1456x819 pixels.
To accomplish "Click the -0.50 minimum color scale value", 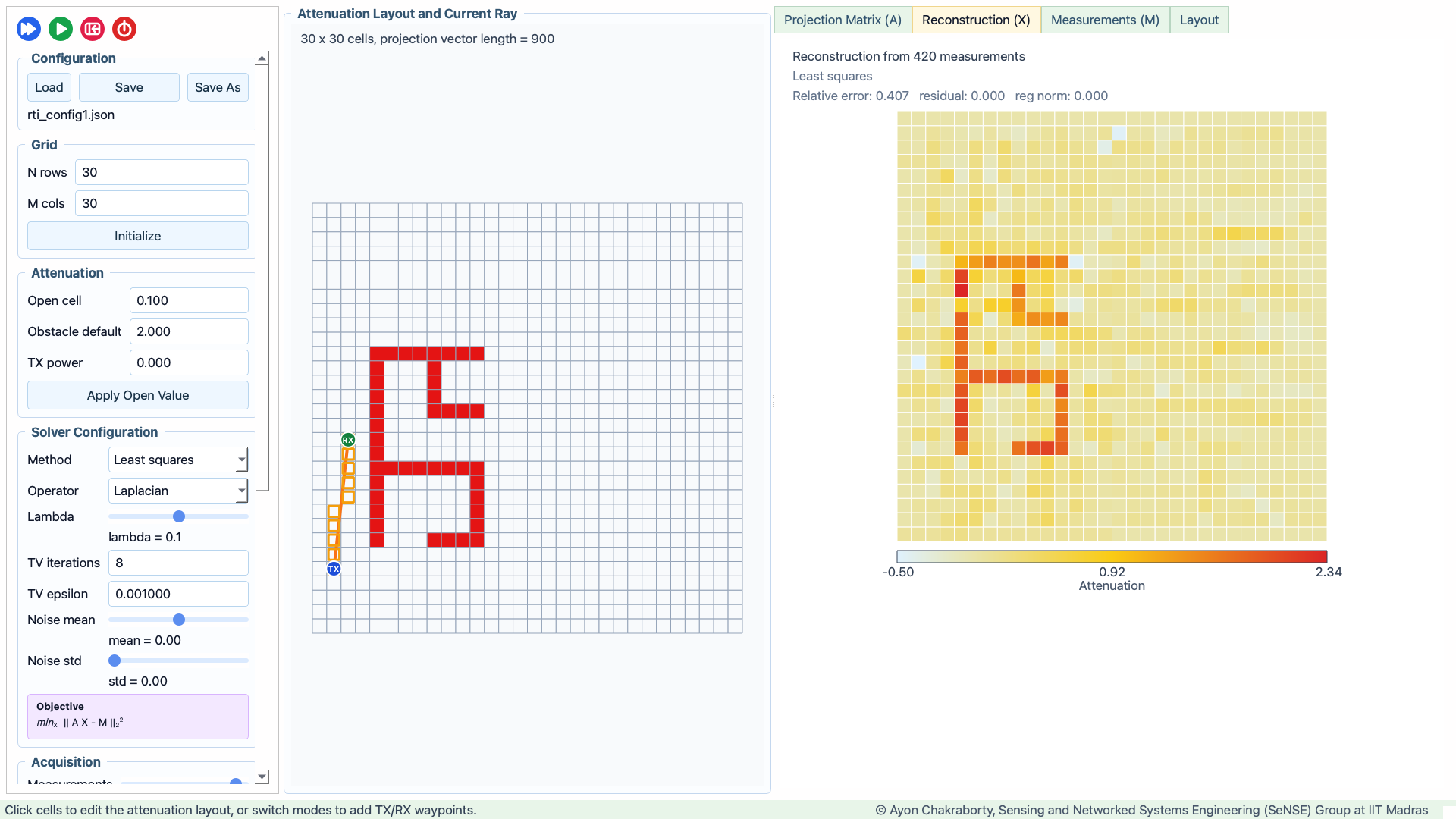I will pos(898,572).
